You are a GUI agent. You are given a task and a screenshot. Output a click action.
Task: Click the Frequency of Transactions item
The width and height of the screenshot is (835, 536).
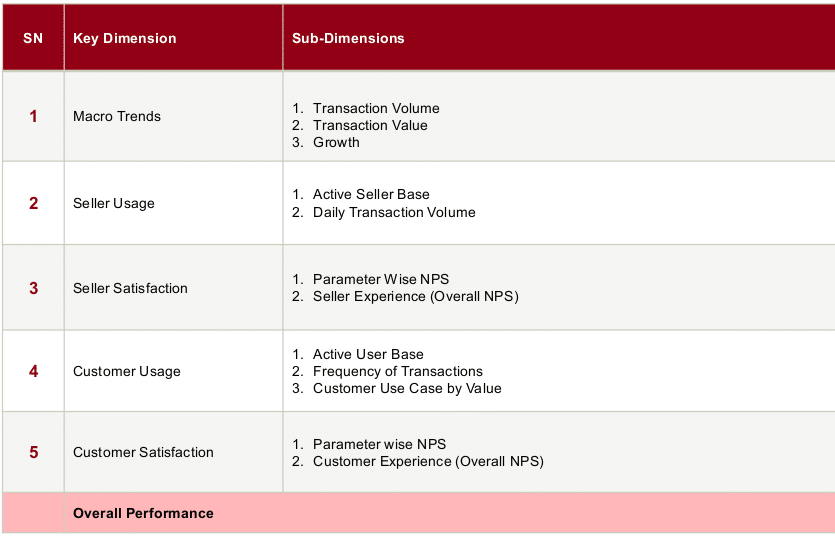pyautogui.click(x=398, y=371)
